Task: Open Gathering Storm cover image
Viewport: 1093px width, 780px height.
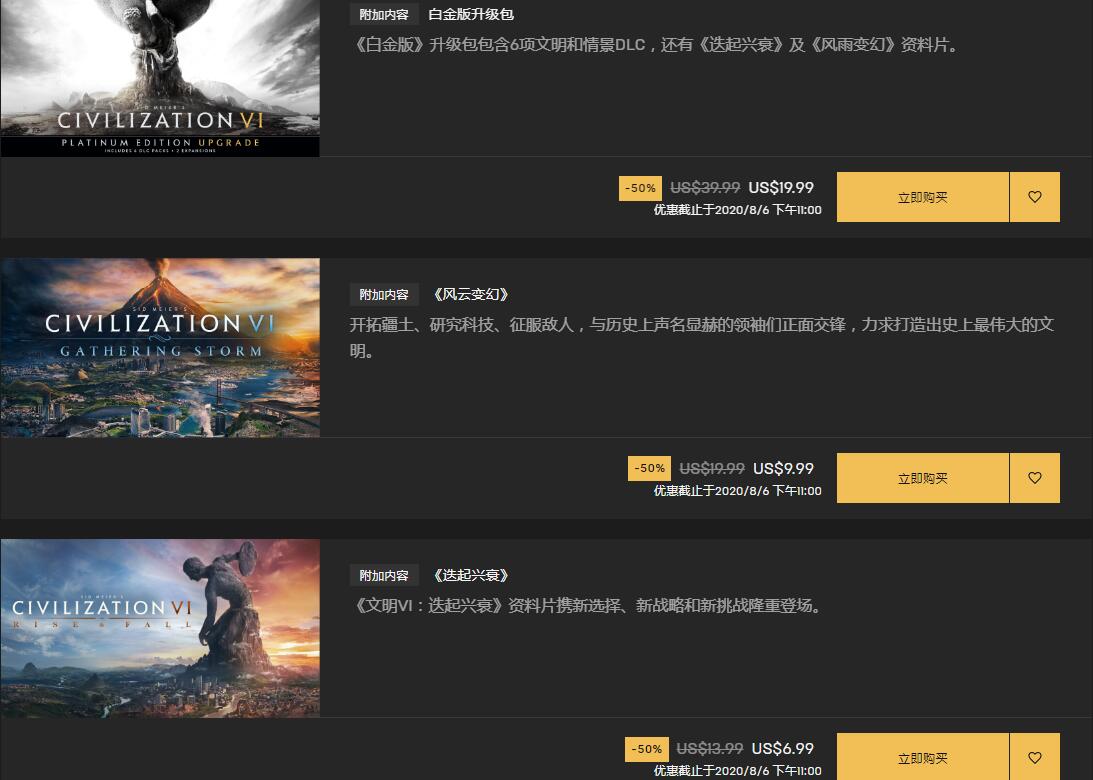Action: tap(160, 348)
